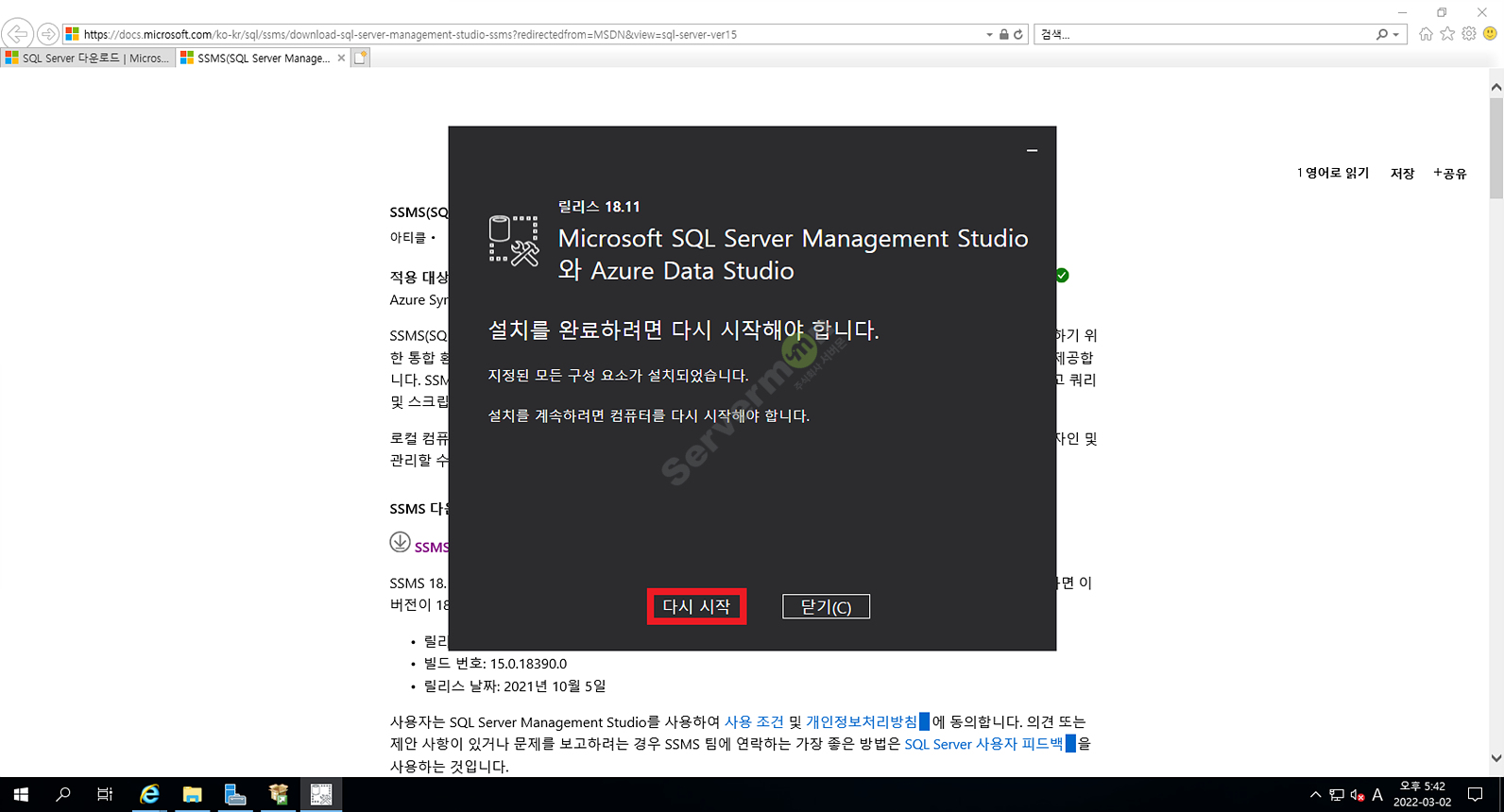The image size is (1504, 812).
Task: Open Server Manager from taskbar
Action: pos(235,795)
